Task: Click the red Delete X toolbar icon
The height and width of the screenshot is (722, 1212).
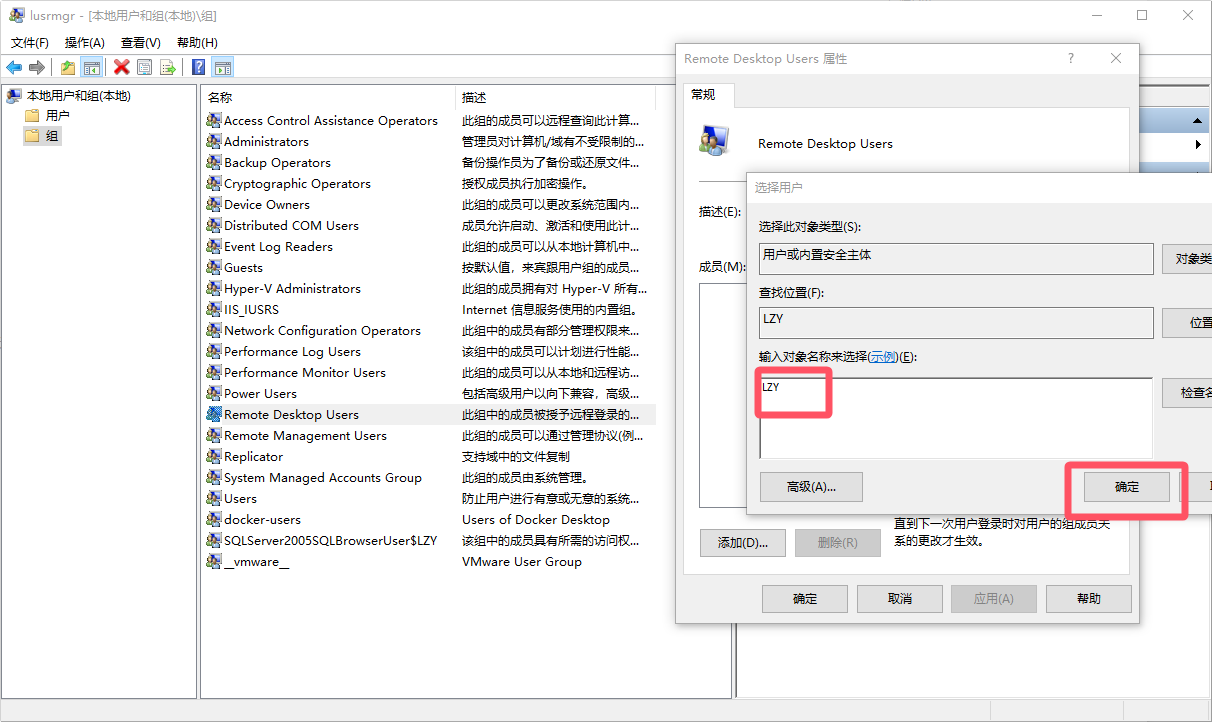Action: click(x=122, y=67)
